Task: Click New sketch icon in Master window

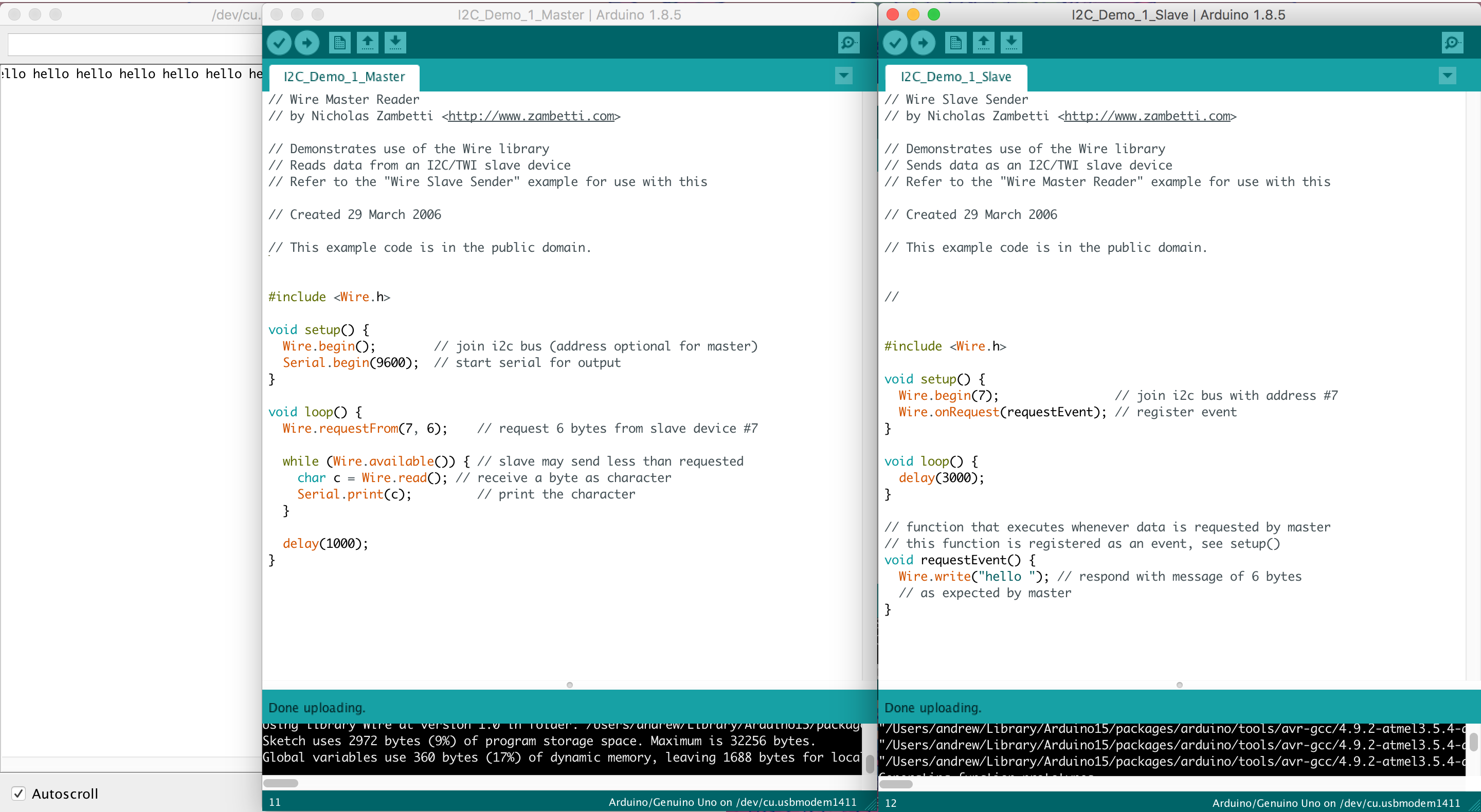Action: click(x=340, y=43)
